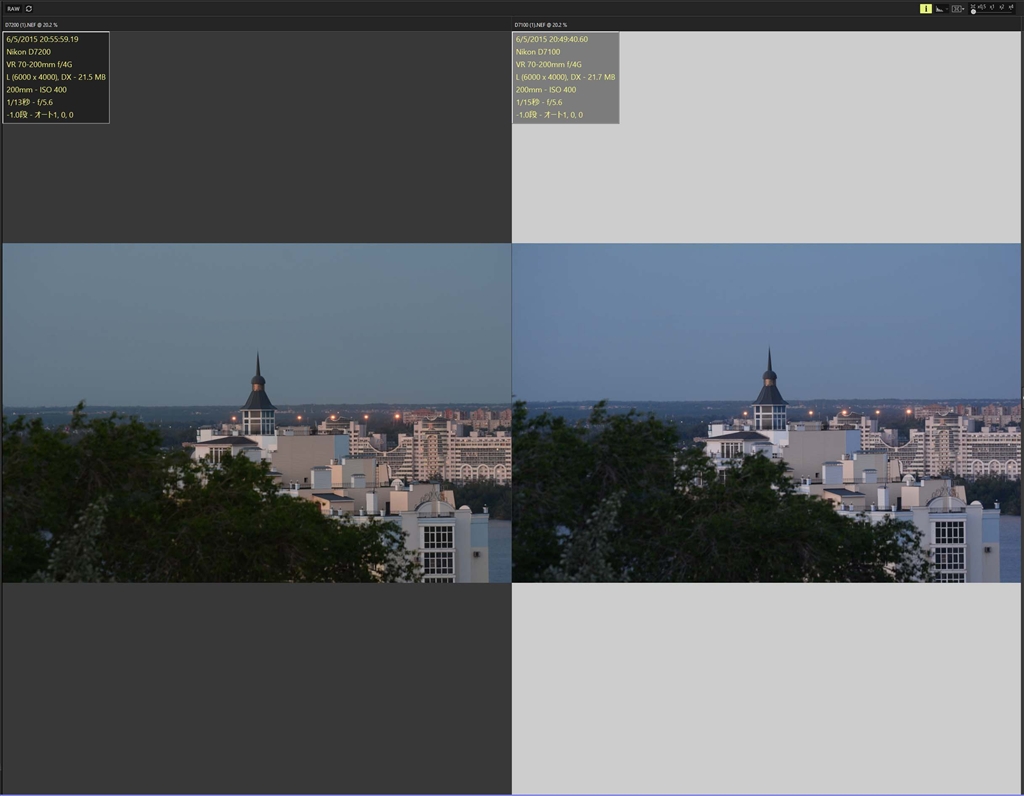Click the fit-to-window zoom icon
Screen dimensions: 1024x796
point(973,6)
